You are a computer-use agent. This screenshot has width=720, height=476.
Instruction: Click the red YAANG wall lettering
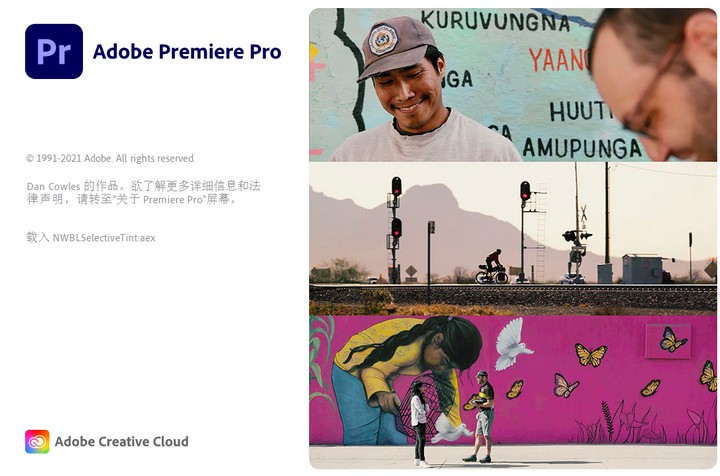coord(559,60)
